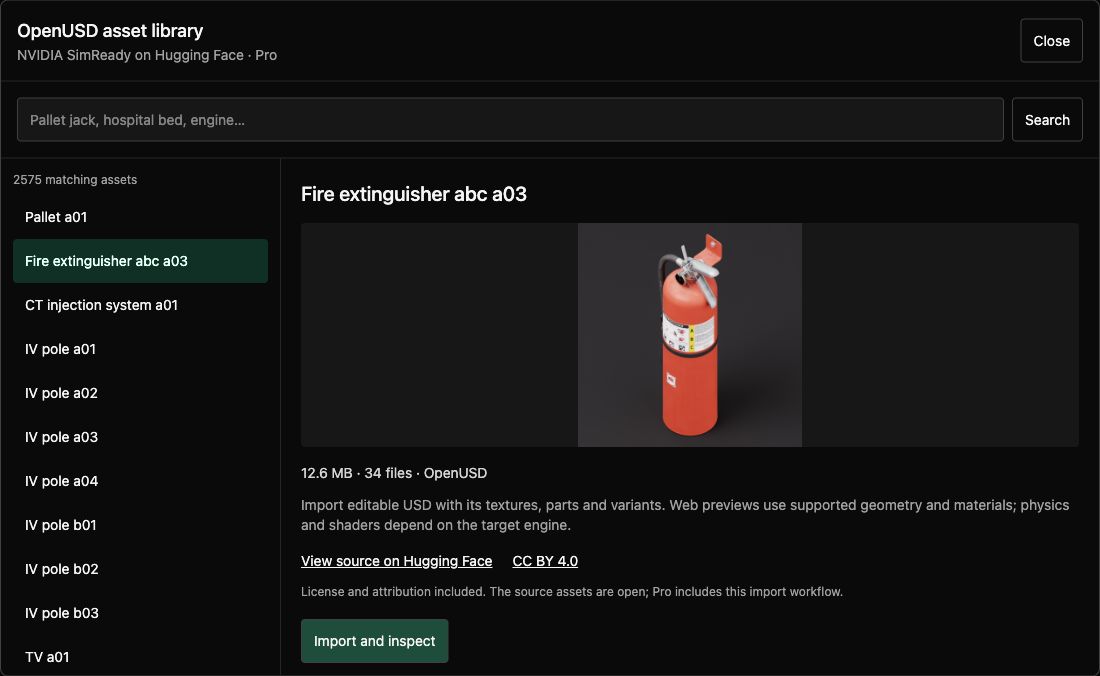
Task: Click the 'License and attribution included' note
Action: tap(572, 592)
